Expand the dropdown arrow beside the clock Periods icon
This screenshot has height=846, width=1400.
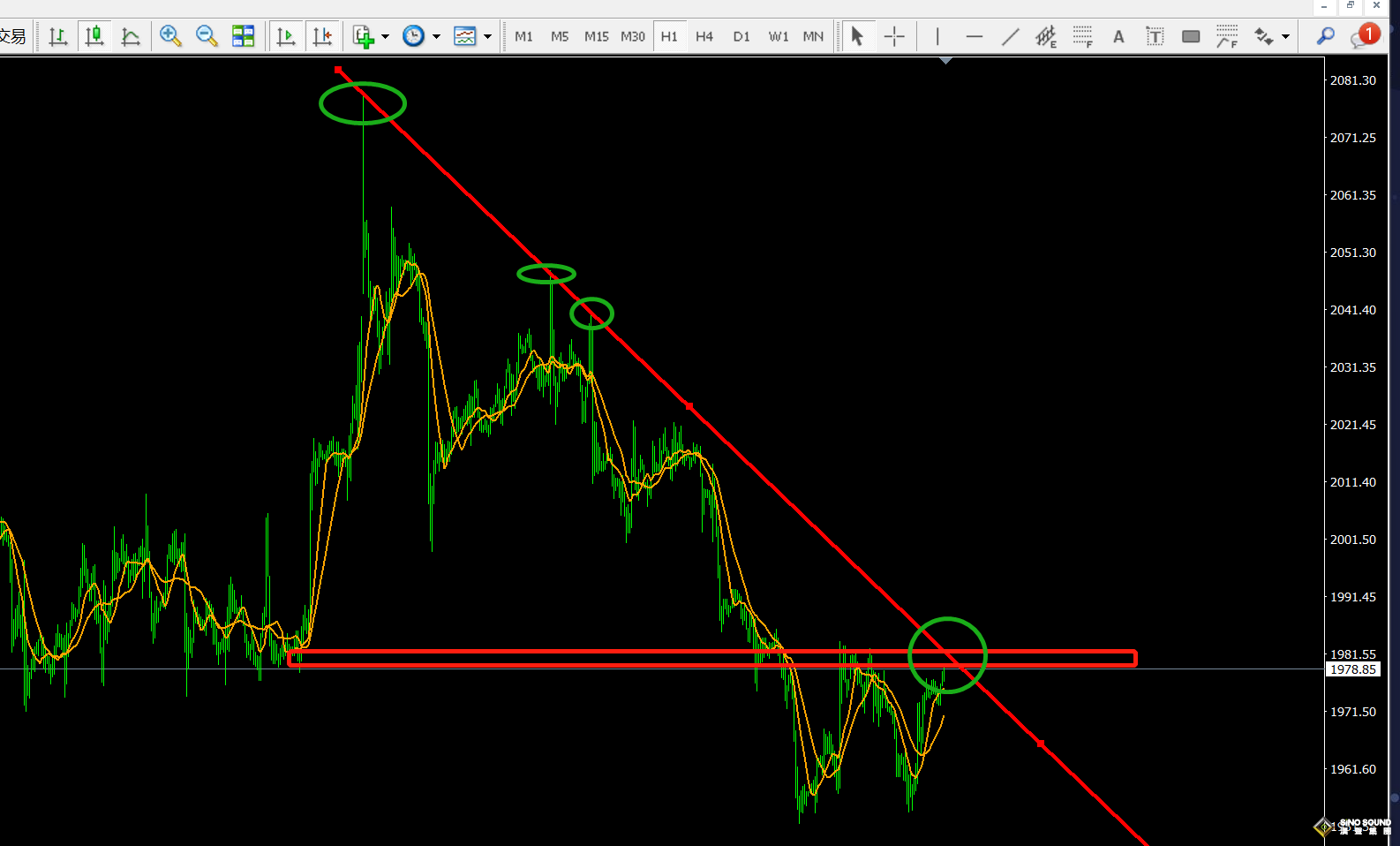pos(436,37)
